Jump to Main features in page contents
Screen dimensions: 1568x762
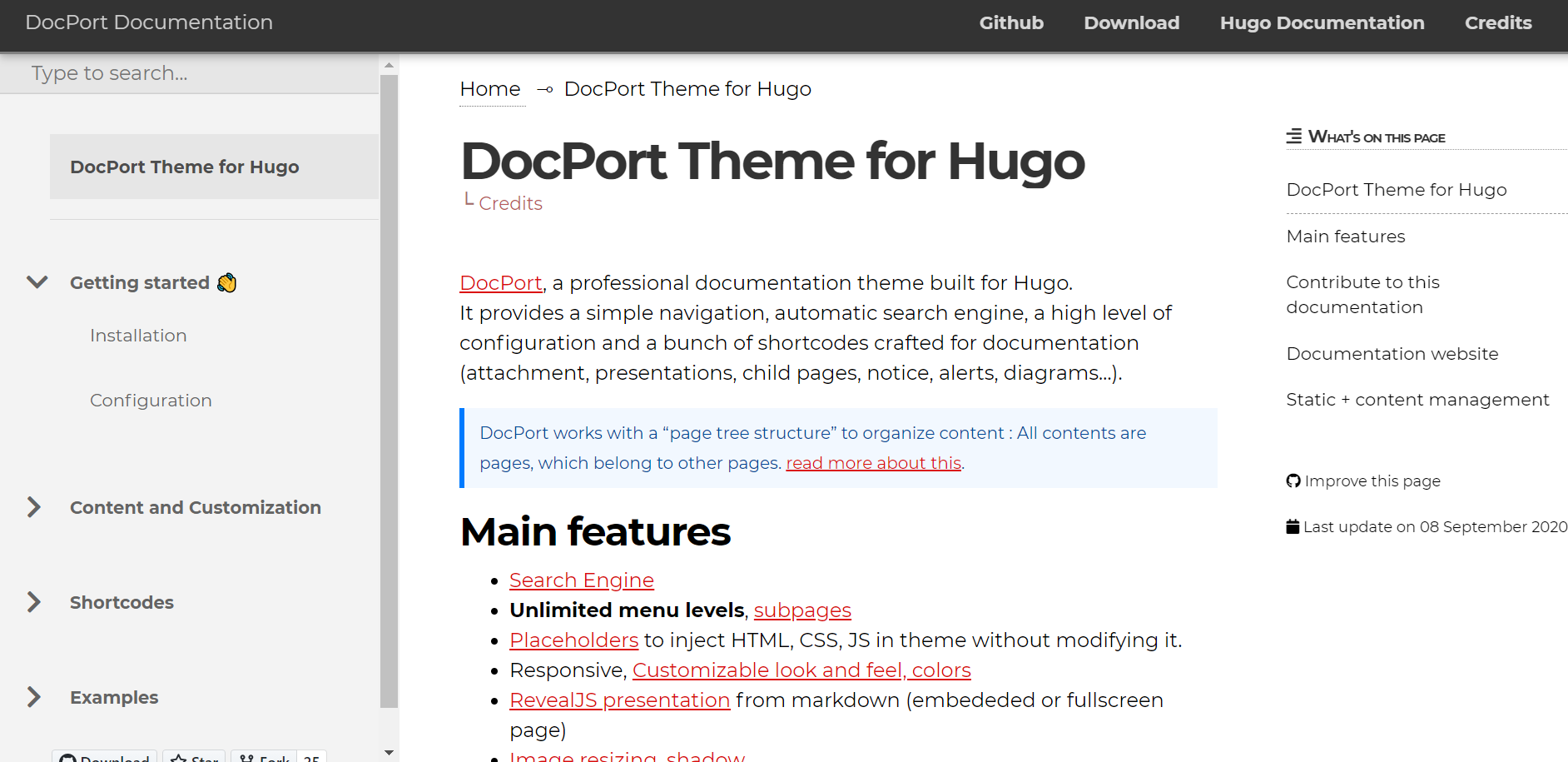pos(1345,237)
